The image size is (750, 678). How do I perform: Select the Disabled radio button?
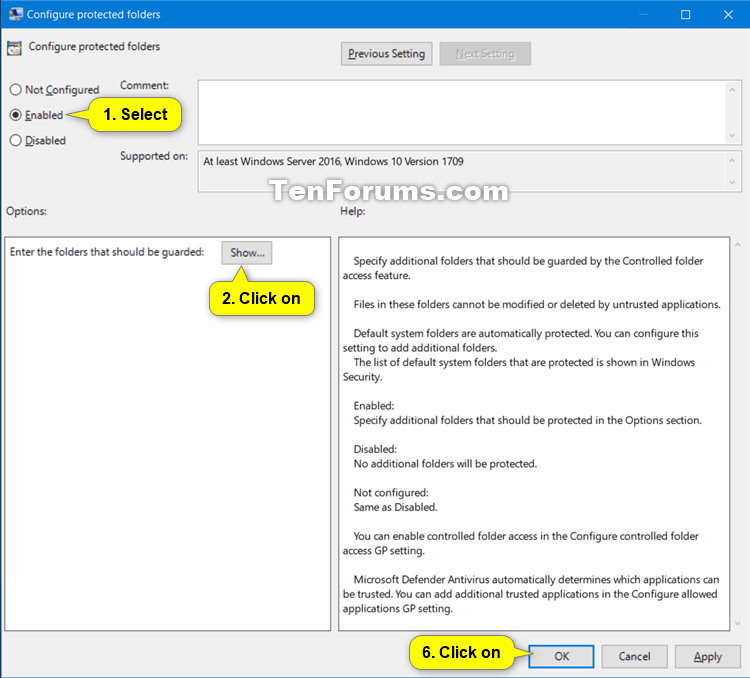coord(16,140)
